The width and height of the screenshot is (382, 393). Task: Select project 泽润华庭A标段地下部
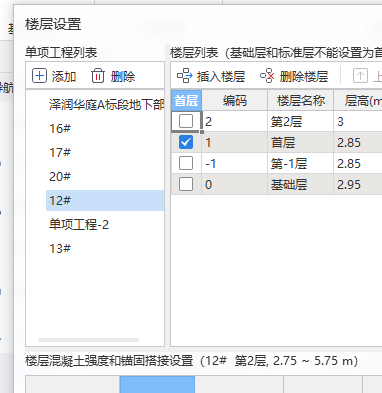click(x=105, y=104)
